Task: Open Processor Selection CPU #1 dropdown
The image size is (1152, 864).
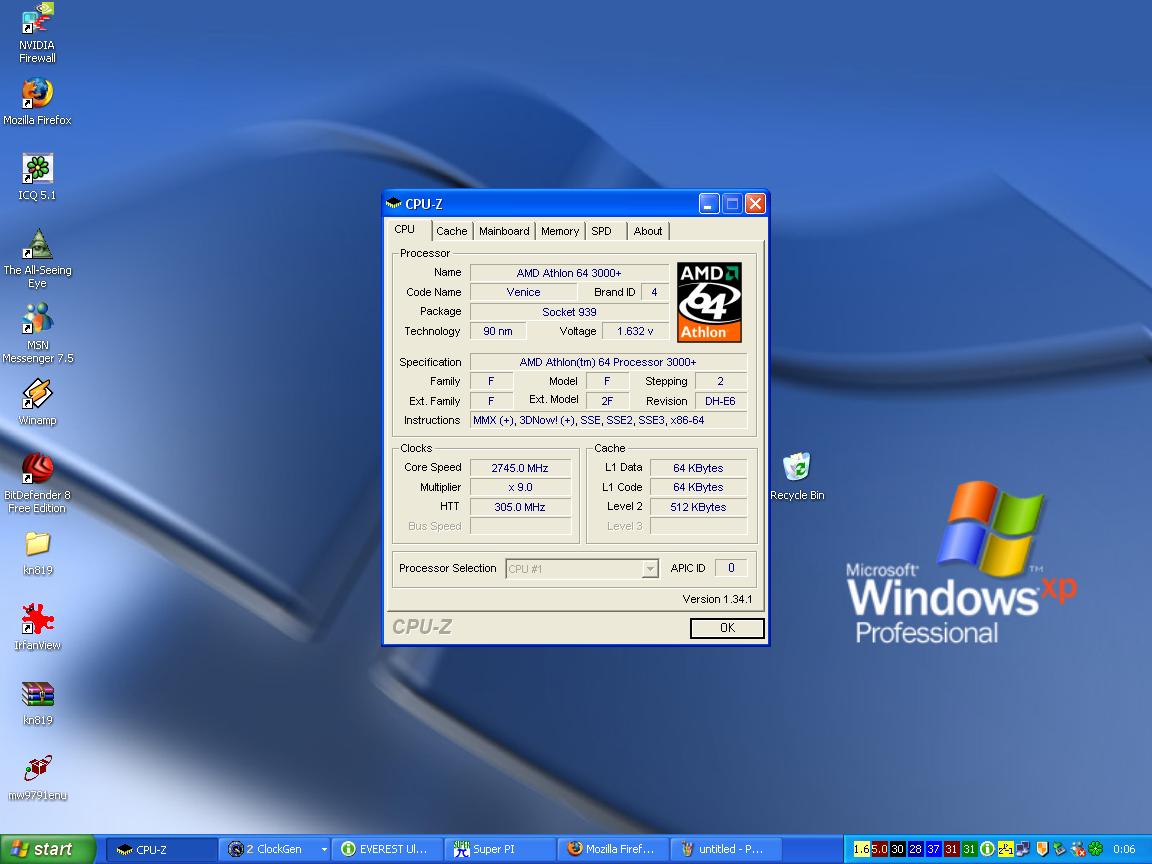Action: [650, 569]
